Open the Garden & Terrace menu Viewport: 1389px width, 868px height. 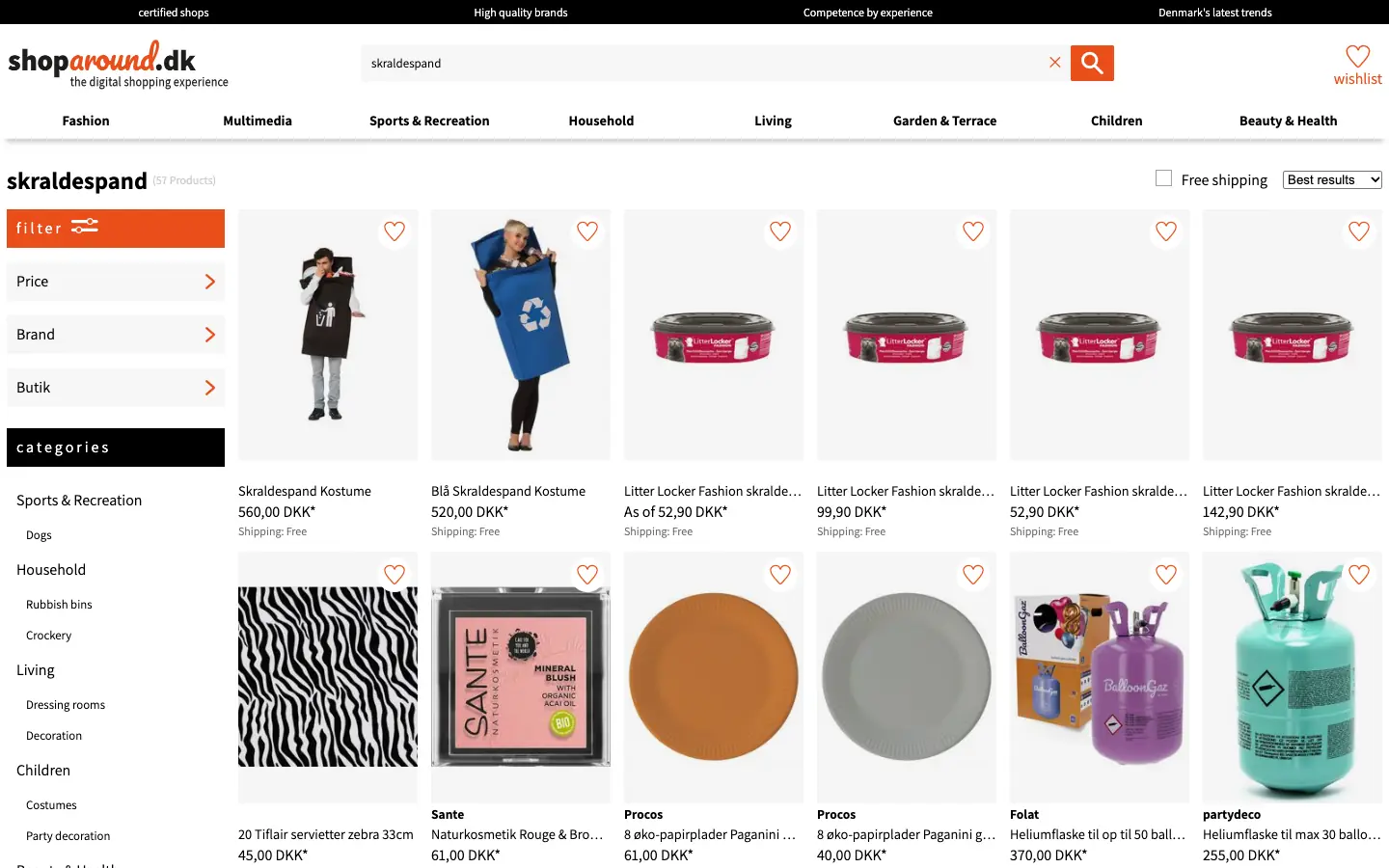944,121
